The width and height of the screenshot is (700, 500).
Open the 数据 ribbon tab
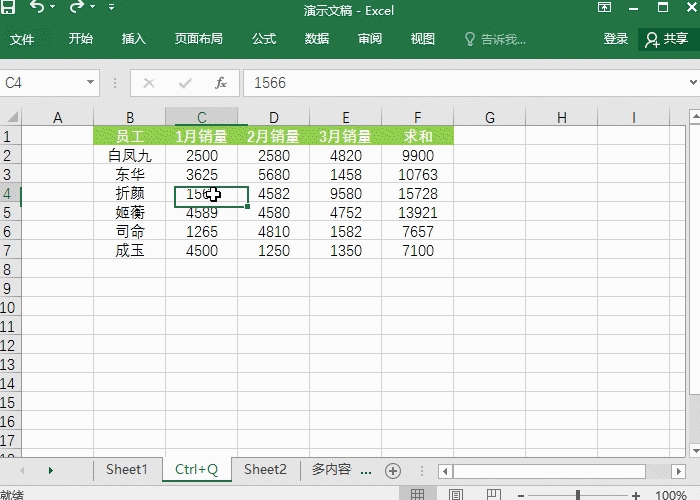tap(317, 39)
